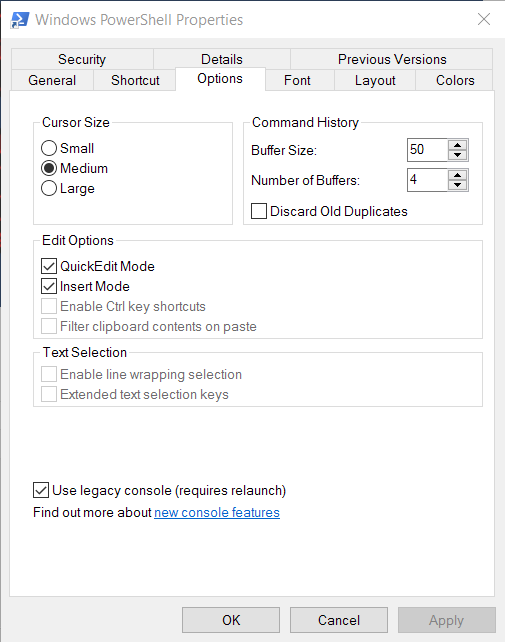Decrease Buffer Size with down arrow

pyautogui.click(x=457, y=155)
